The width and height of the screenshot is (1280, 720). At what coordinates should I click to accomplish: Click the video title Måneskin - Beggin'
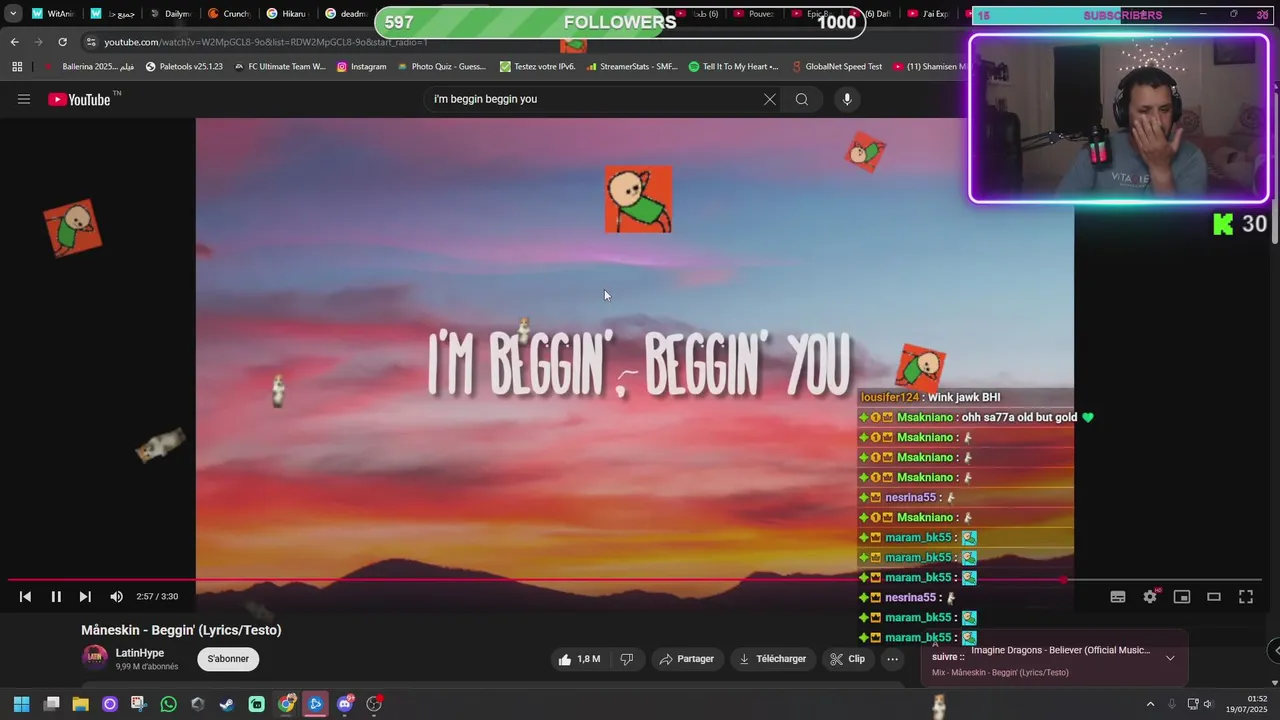pos(181,630)
